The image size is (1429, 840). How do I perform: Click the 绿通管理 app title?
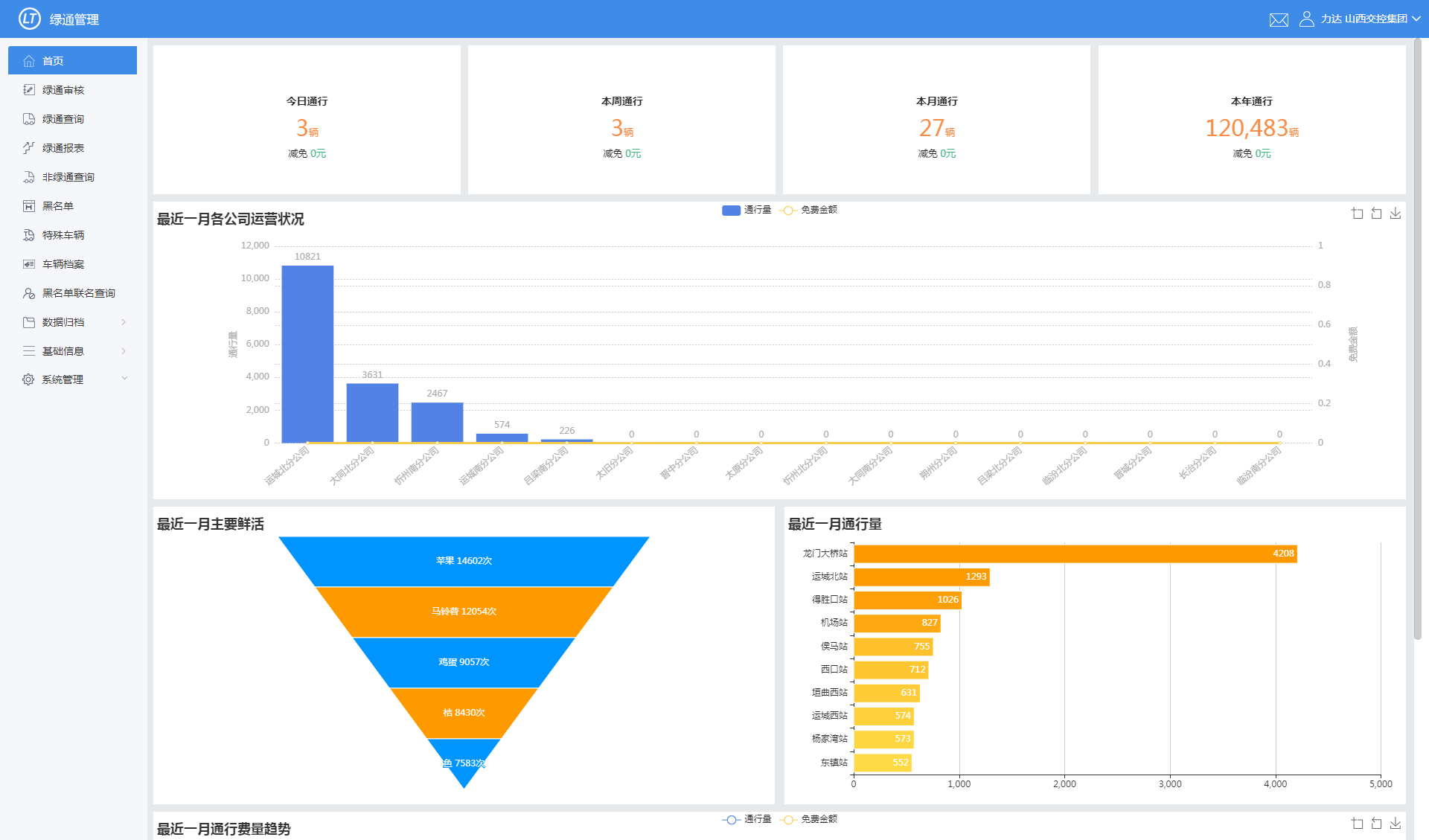tap(74, 19)
